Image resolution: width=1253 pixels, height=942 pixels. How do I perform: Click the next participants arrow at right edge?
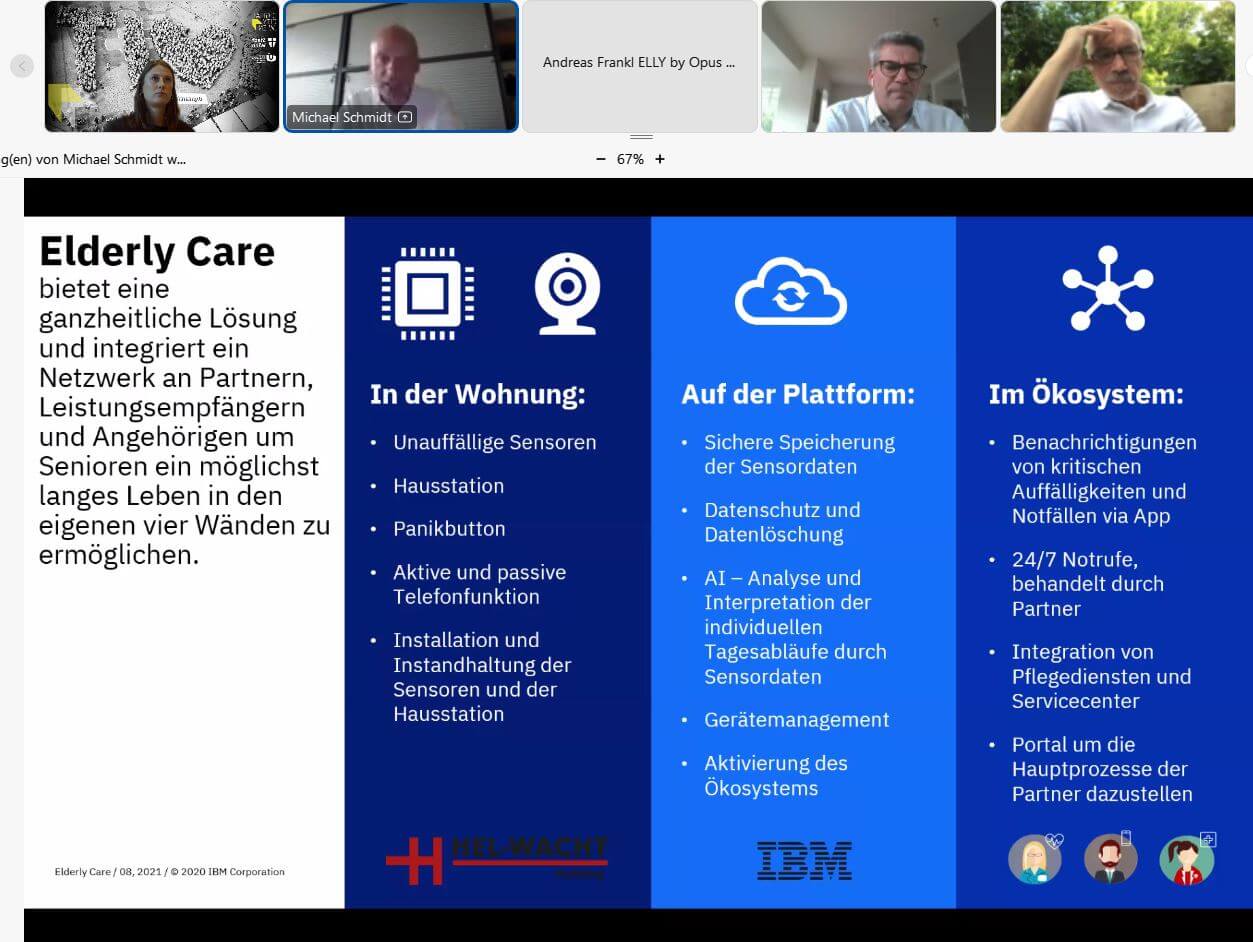1248,66
